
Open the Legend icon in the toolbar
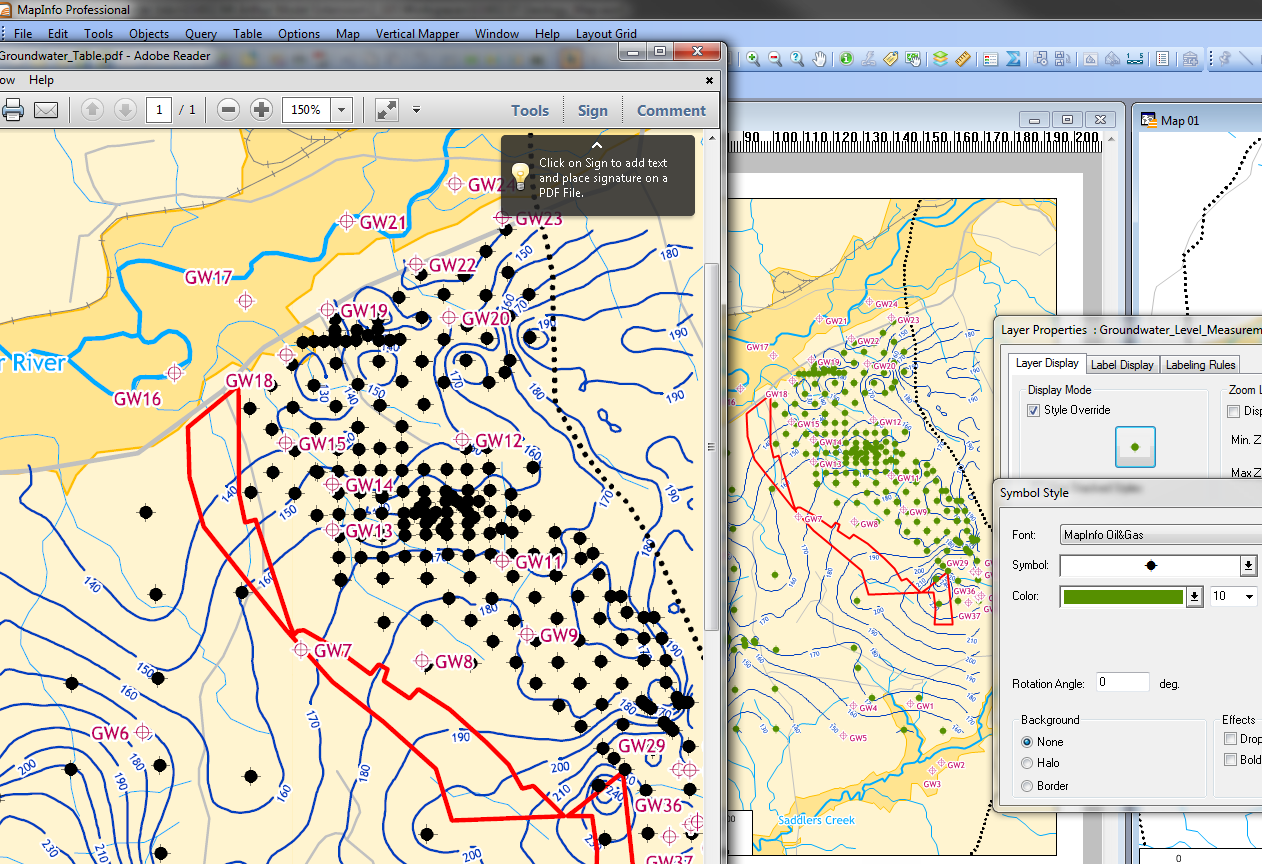(x=989, y=59)
